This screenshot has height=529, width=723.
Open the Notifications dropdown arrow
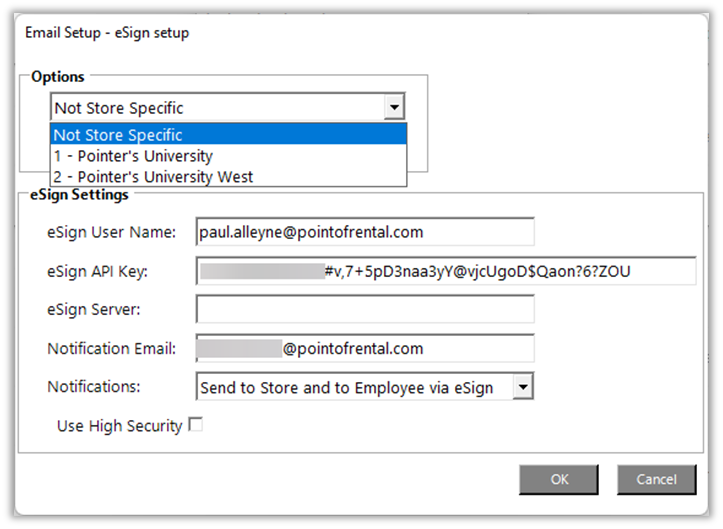[x=523, y=387]
